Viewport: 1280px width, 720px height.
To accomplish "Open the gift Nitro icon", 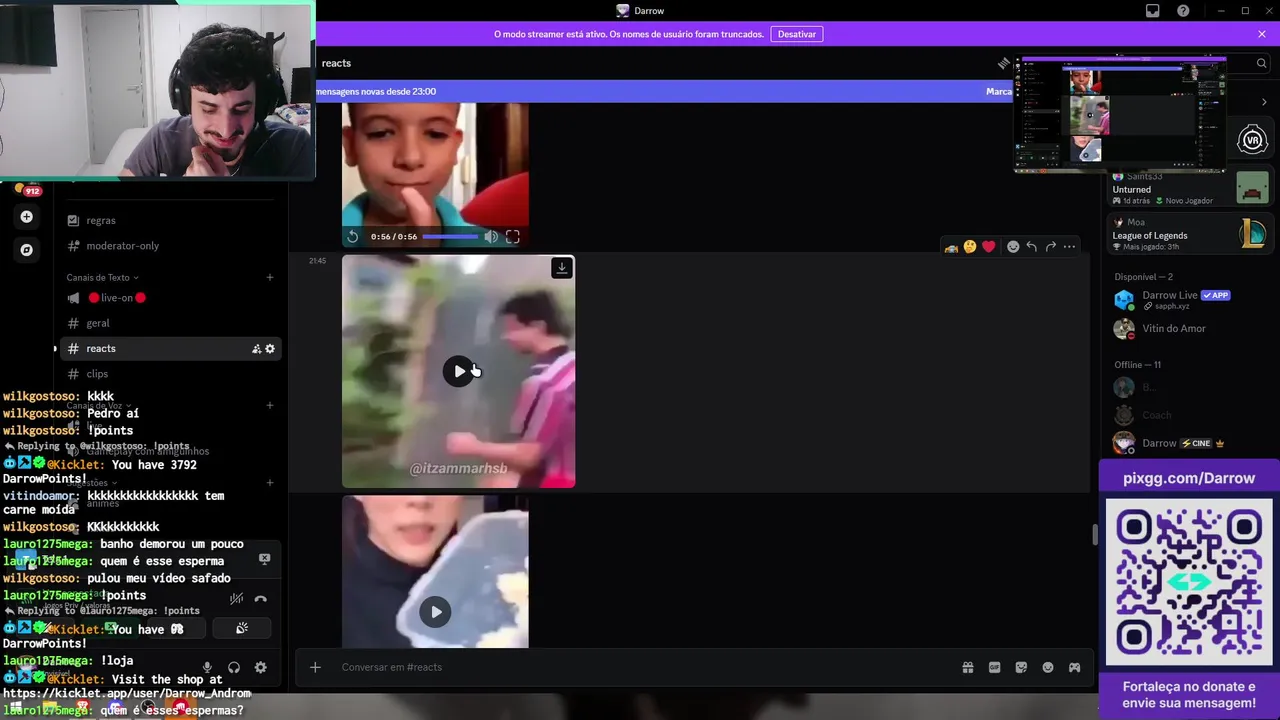I will click(968, 667).
